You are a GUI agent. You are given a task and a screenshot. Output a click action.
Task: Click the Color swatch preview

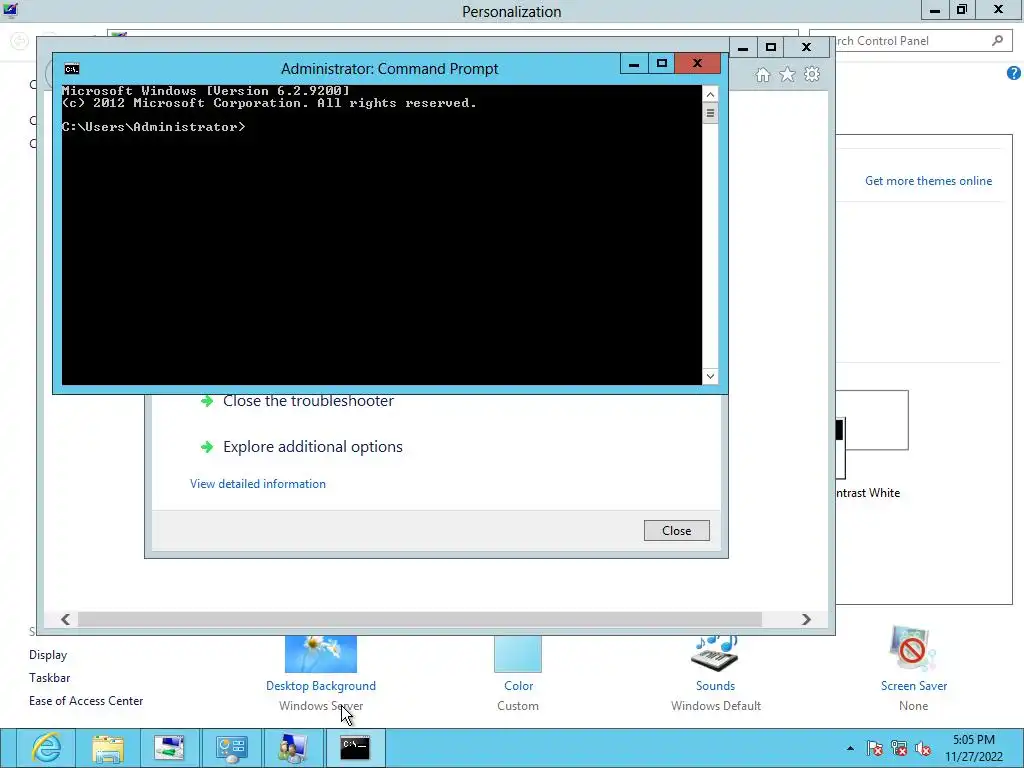[x=518, y=654]
